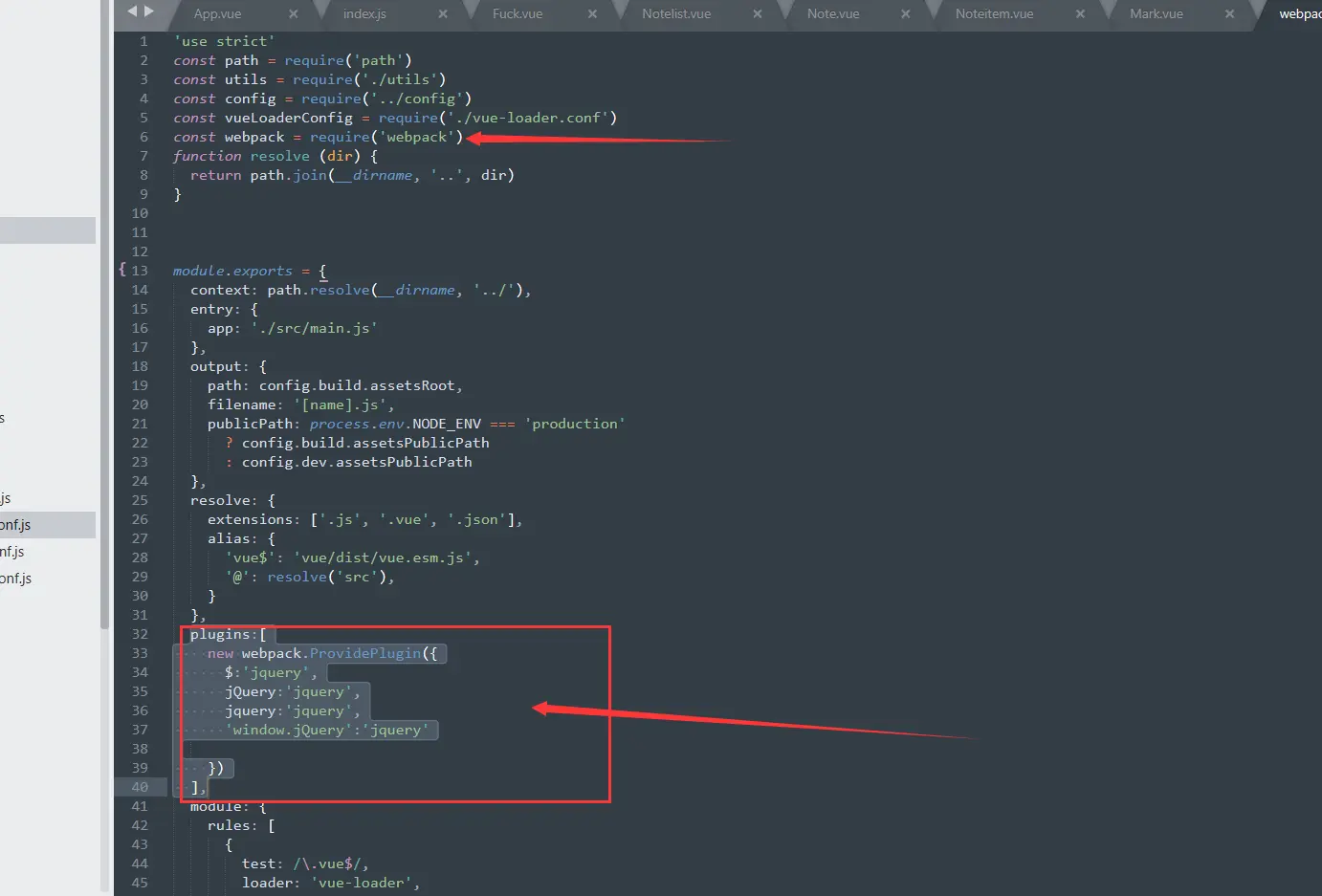Click the 'vue-loader' loader string
The height and width of the screenshot is (896, 1322).
(x=361, y=883)
